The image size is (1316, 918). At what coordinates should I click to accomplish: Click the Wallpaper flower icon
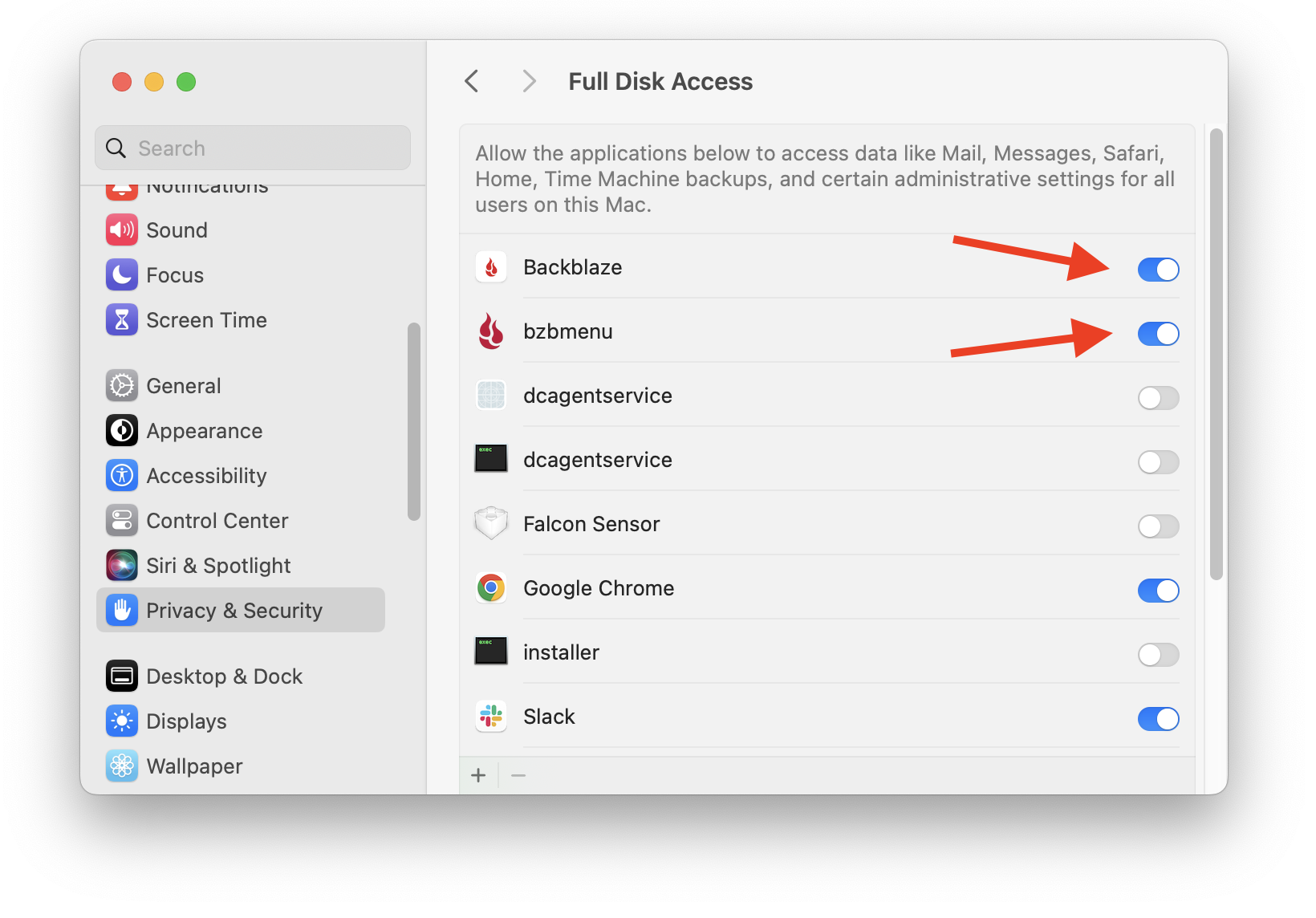[122, 766]
